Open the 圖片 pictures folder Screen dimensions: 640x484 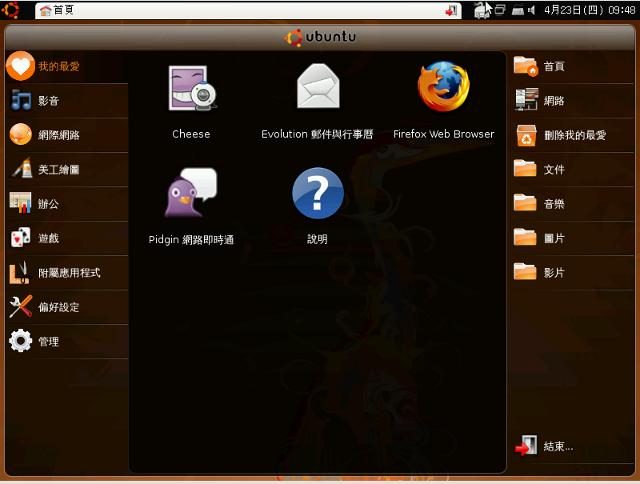[x=573, y=238]
